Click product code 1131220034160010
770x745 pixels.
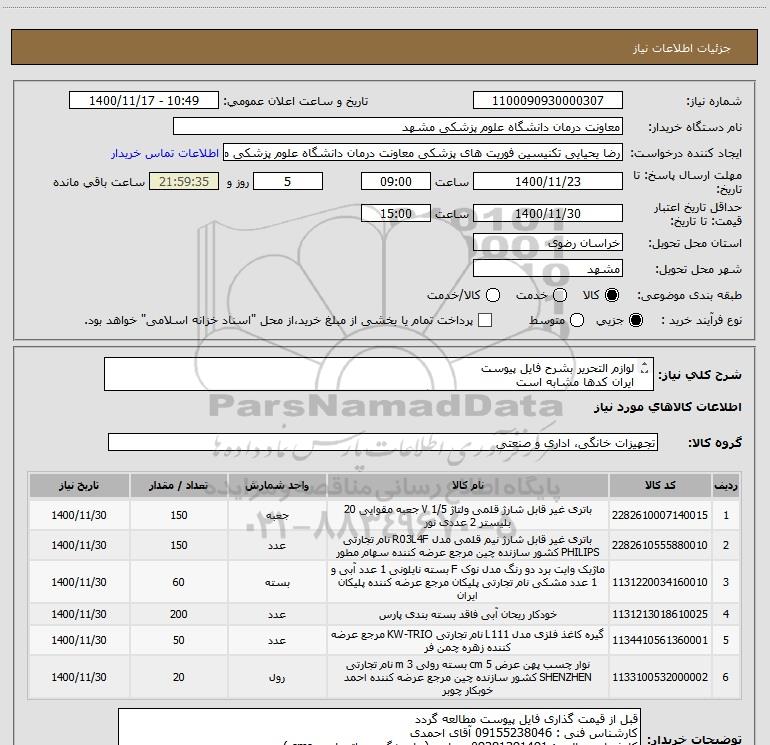point(660,582)
